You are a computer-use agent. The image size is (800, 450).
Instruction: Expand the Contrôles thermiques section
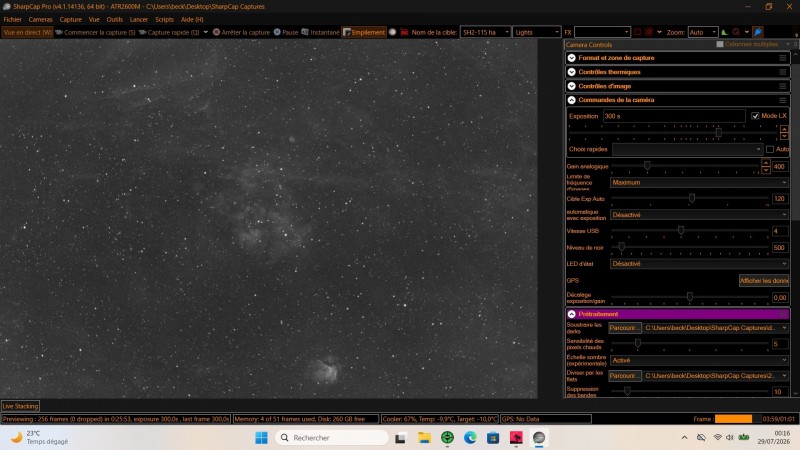pos(571,72)
